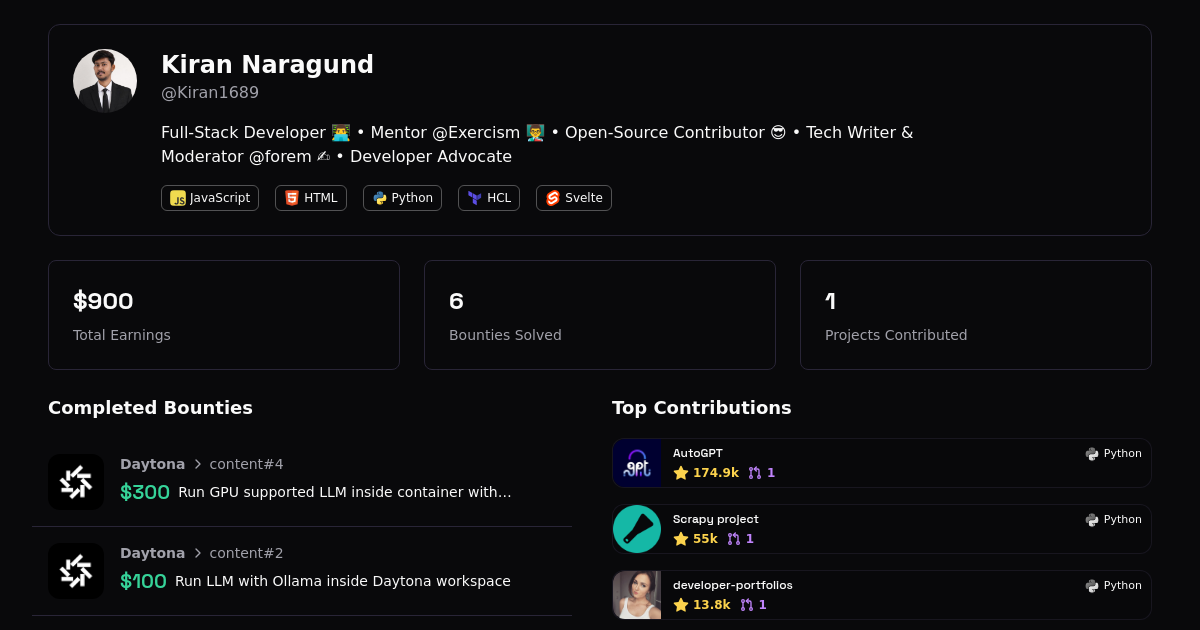Click the @Kiran1689 username handle
Image resolution: width=1200 pixels, height=630 pixels.
pyautogui.click(x=210, y=93)
